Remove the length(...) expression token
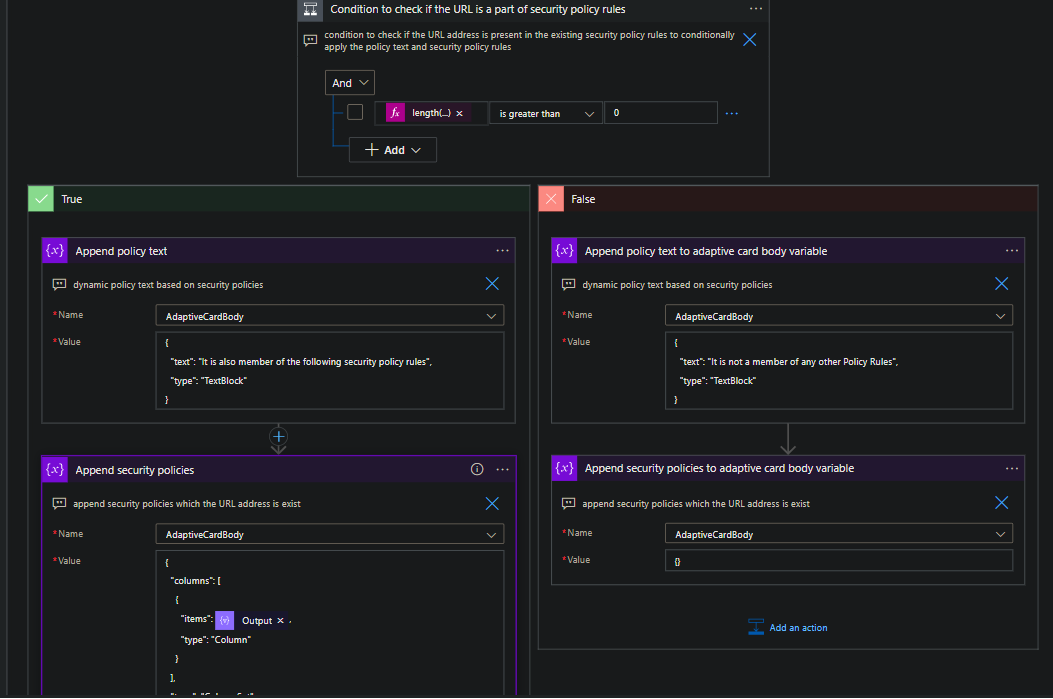Screen dimensions: 1053x699 click(459, 113)
